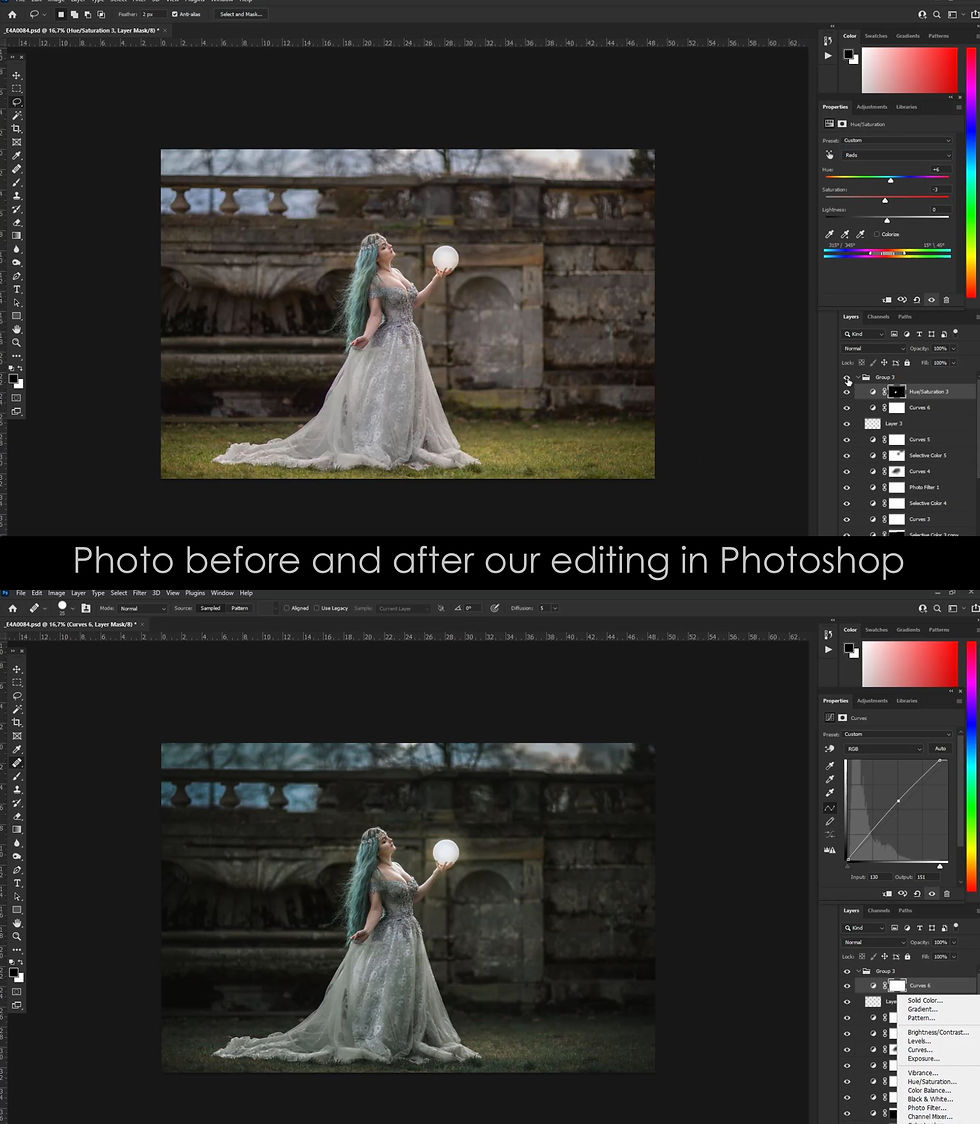The height and width of the screenshot is (1124, 980).
Task: Click the type layer filter icon in lower Layers panel
Action: pos(920,928)
